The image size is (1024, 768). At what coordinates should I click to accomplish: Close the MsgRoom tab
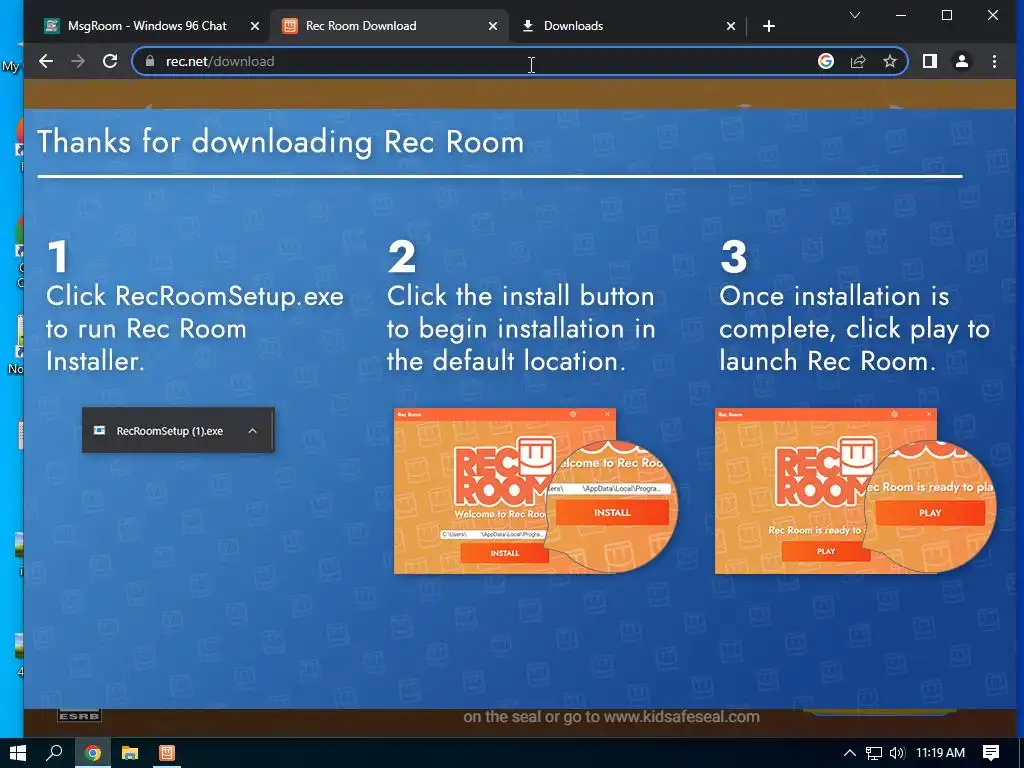255,26
